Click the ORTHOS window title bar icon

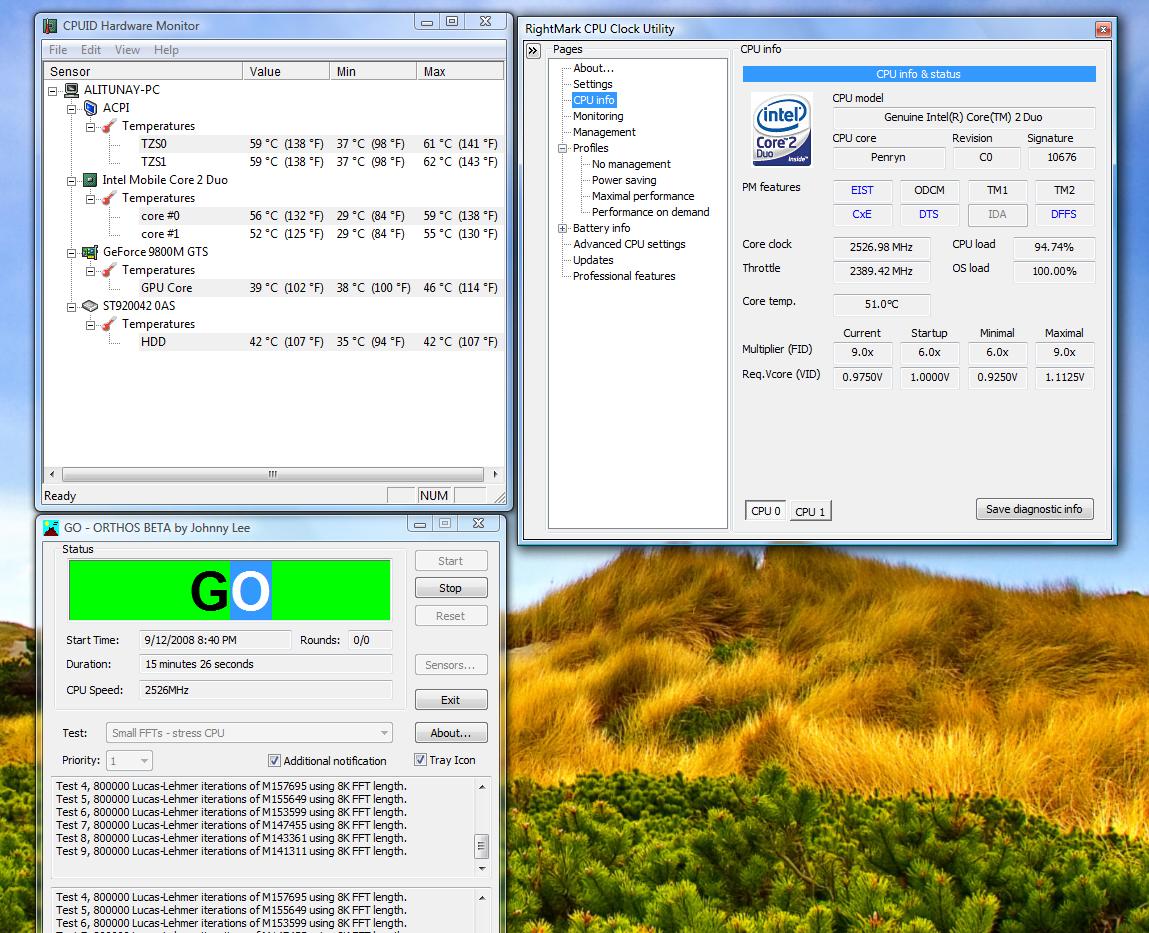(51, 528)
